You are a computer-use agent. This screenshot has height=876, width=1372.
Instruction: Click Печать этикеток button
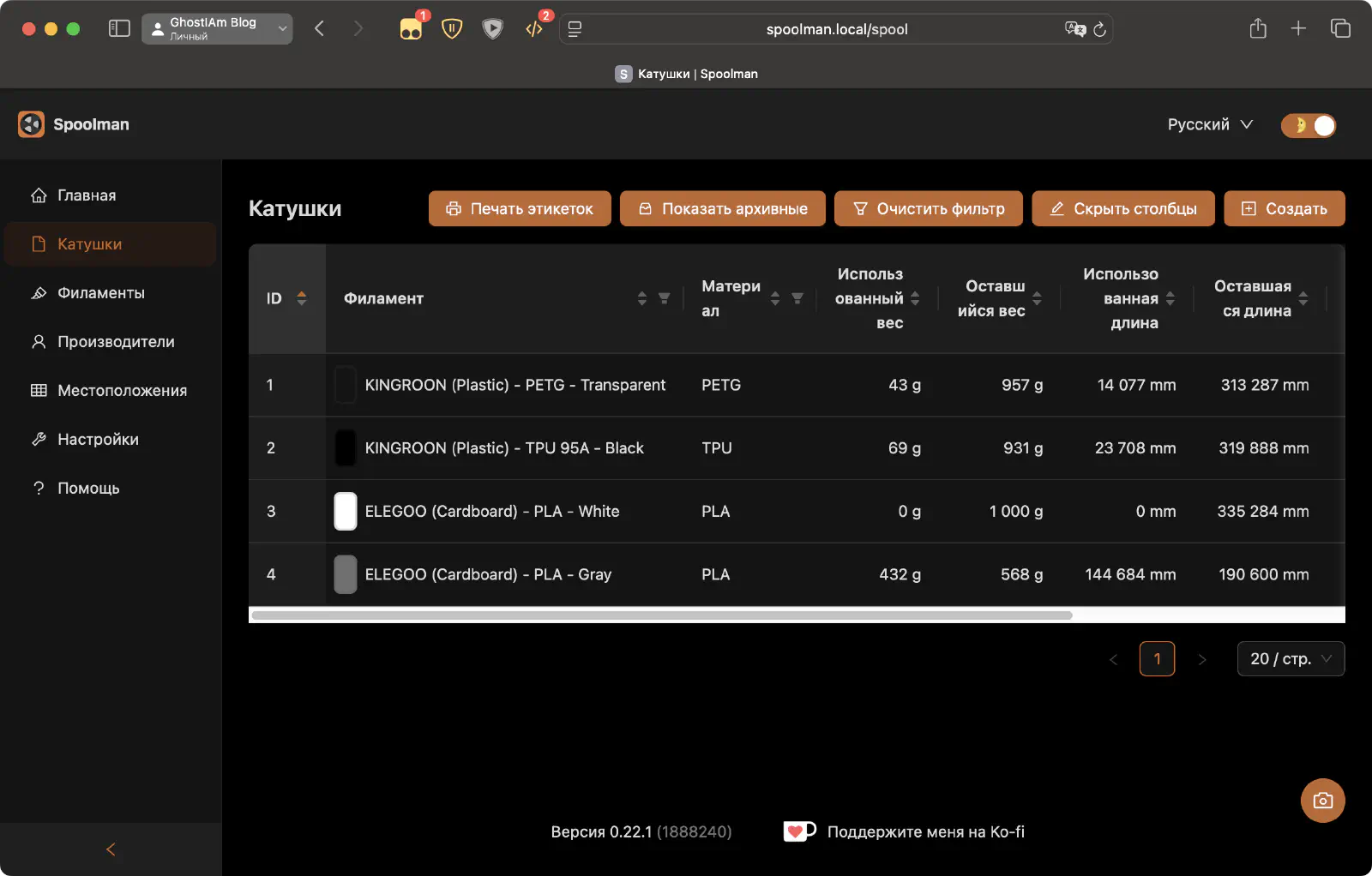(520, 208)
